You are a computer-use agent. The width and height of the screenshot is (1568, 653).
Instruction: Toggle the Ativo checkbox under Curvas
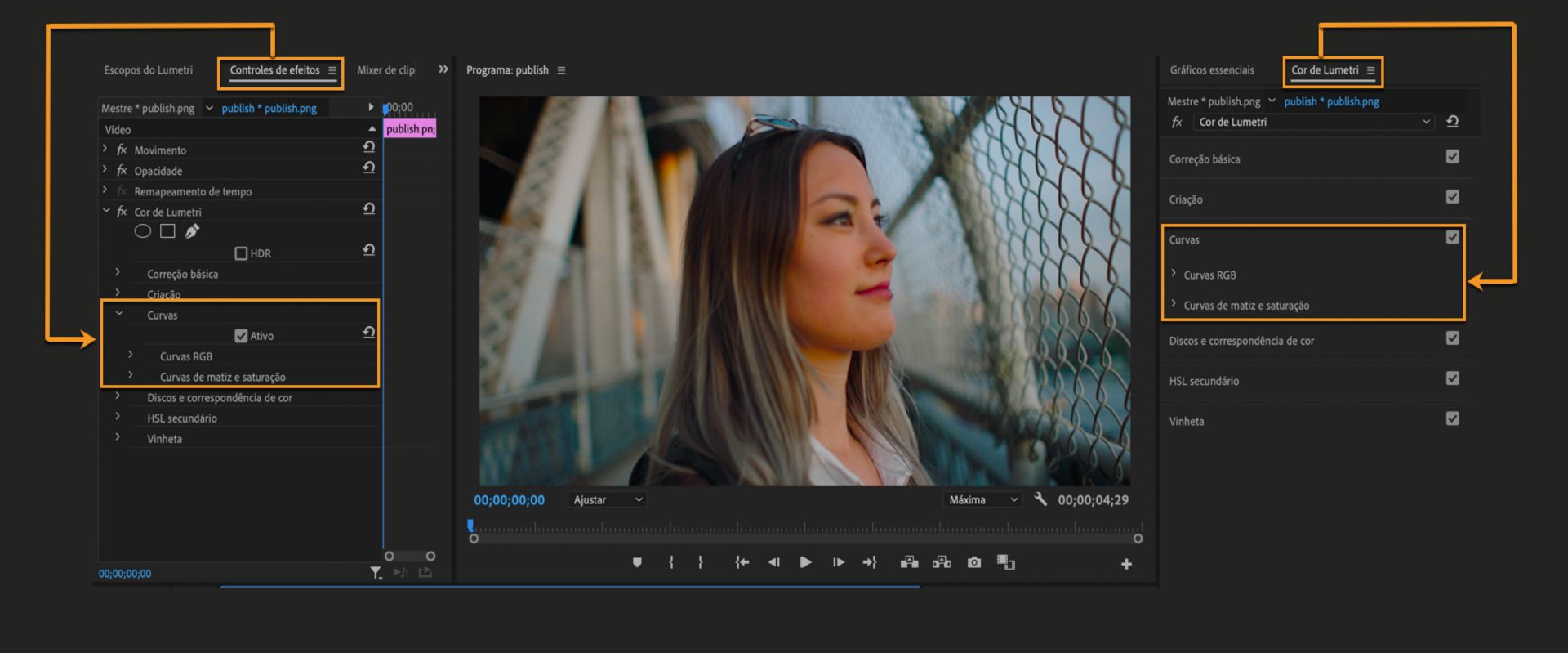coord(241,336)
